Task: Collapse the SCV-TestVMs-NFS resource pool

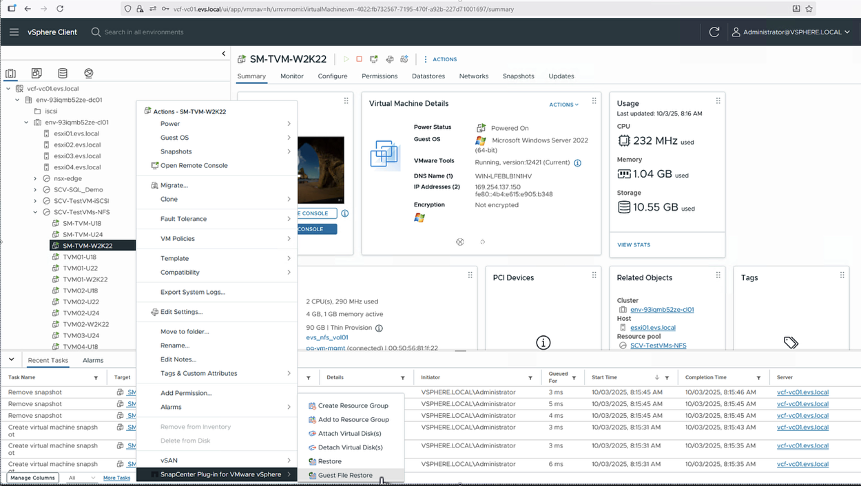Action: pyautogui.click(x=35, y=212)
